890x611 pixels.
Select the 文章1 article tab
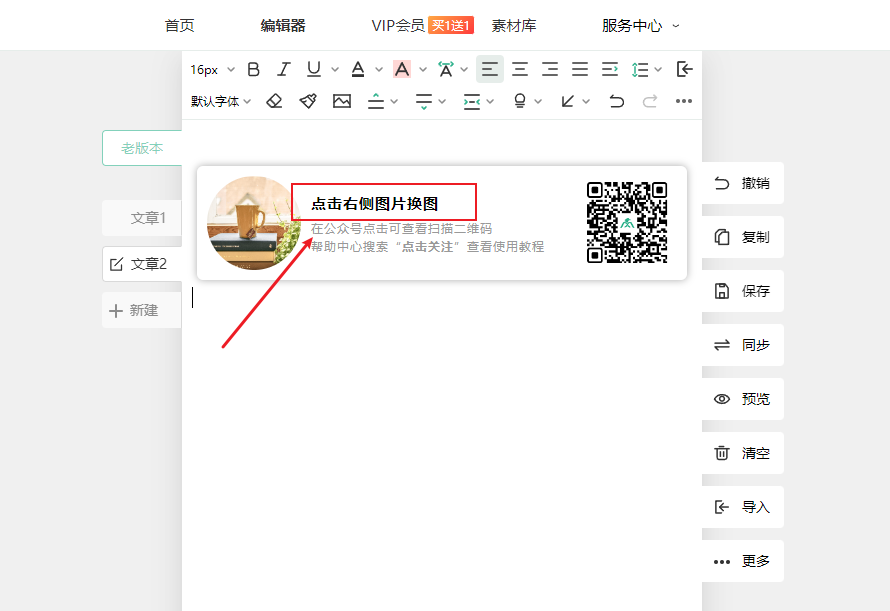pyautogui.click(x=142, y=217)
